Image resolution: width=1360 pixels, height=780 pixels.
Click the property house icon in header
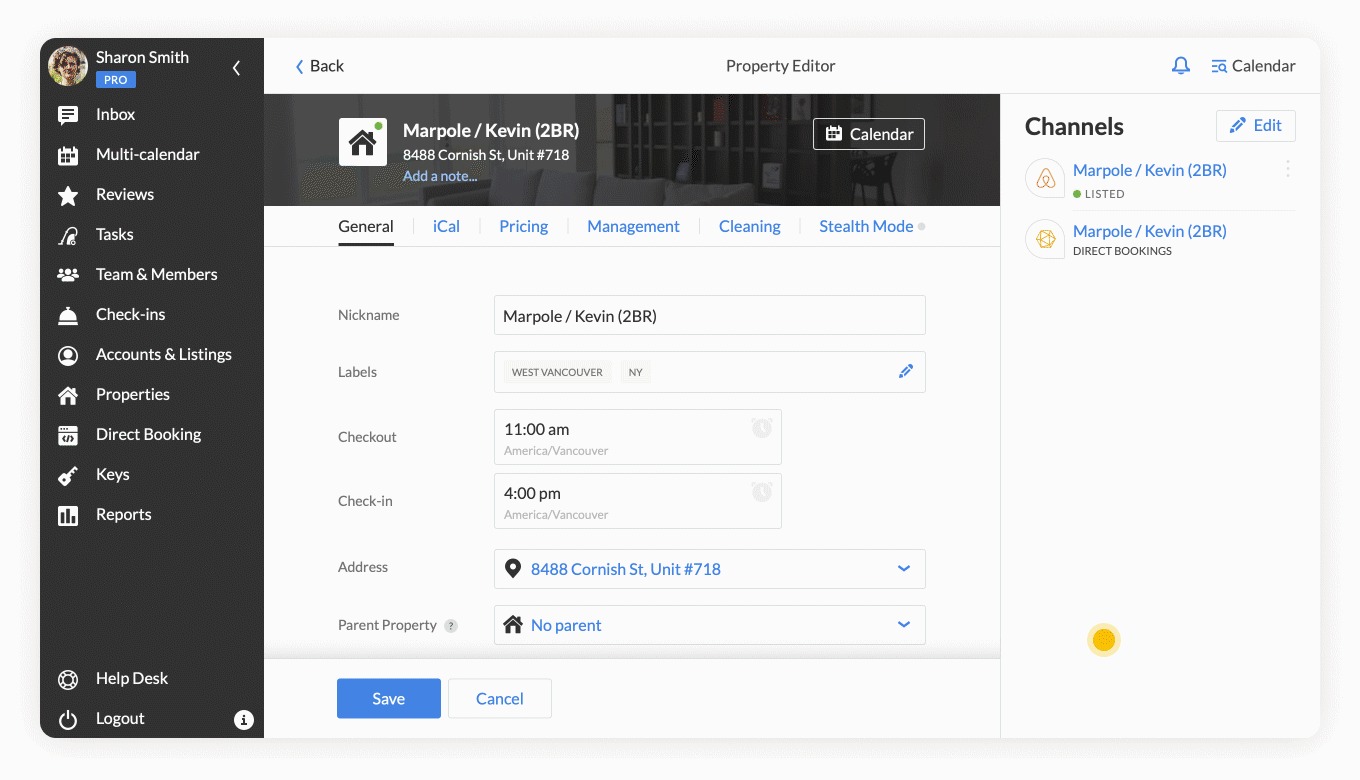coord(362,142)
